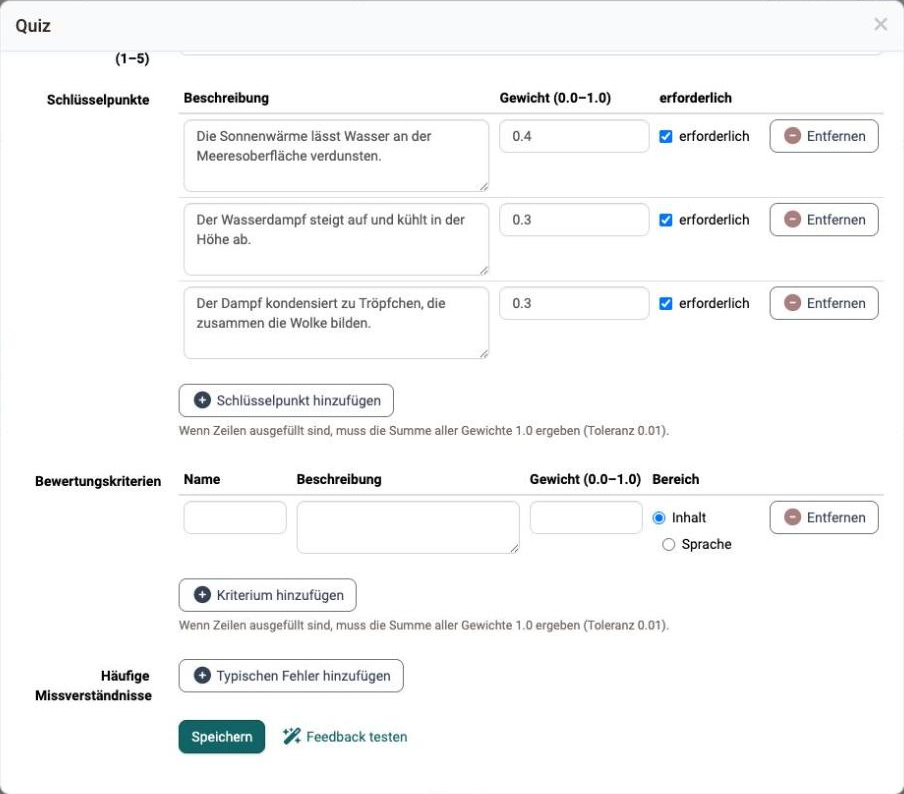Click plus icon of Kriterium hinzufügen

point(202,595)
